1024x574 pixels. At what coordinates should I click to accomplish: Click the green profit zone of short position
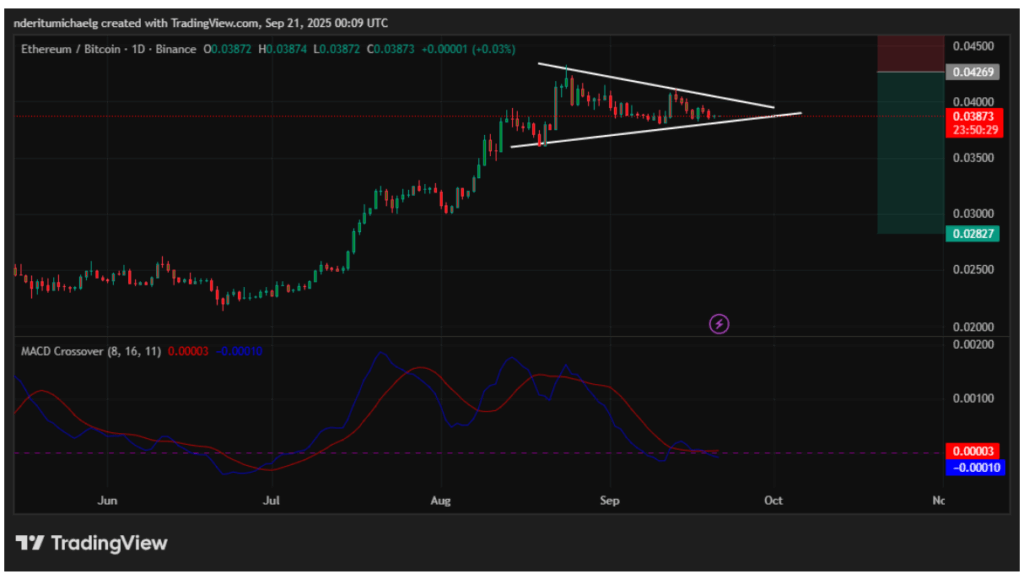910,153
